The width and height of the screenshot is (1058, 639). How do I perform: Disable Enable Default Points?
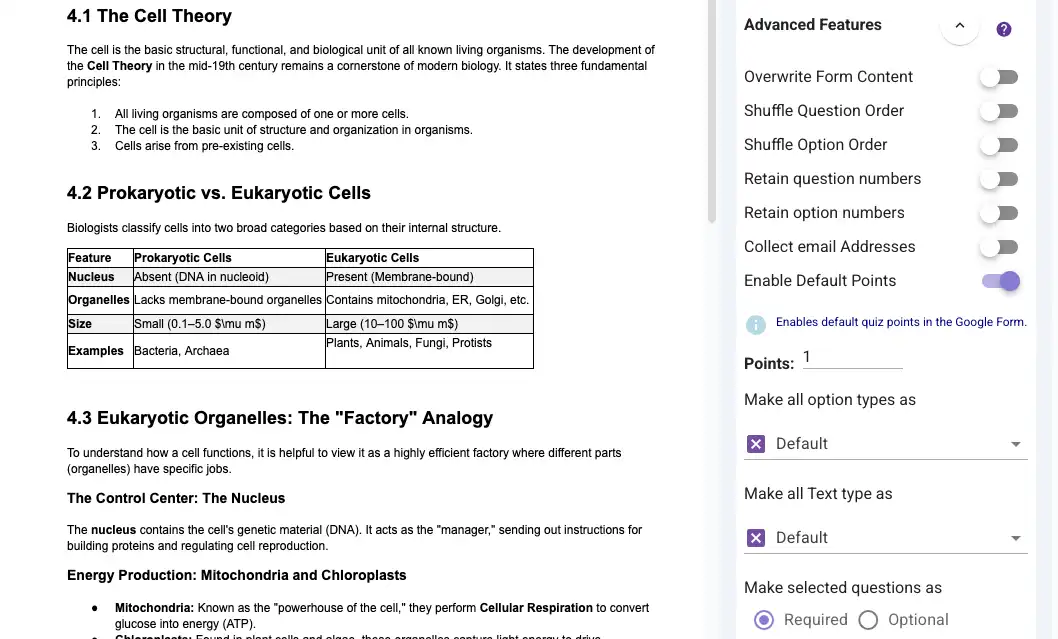[1000, 281]
